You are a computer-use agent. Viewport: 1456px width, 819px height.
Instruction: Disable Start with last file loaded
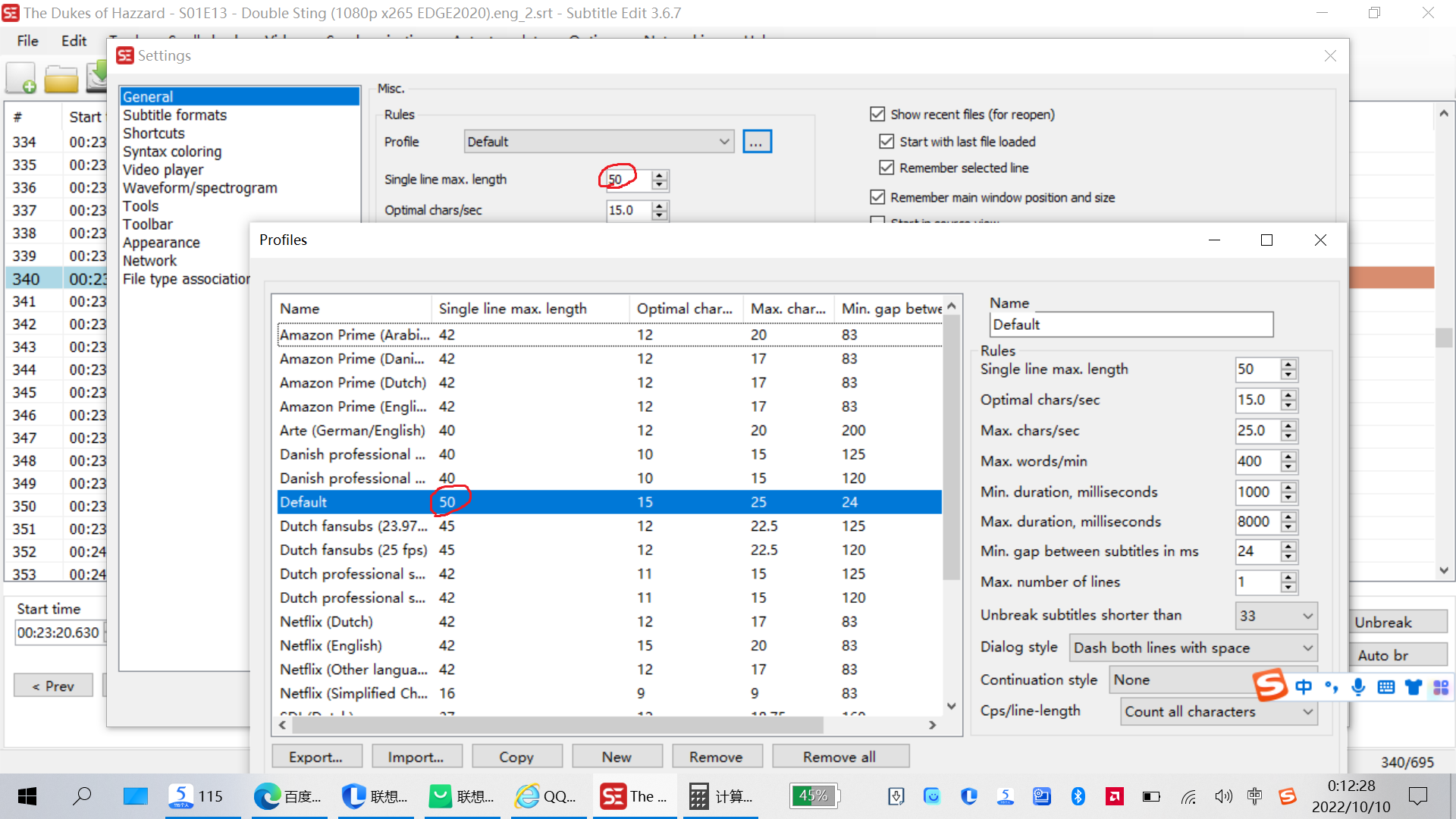point(886,141)
